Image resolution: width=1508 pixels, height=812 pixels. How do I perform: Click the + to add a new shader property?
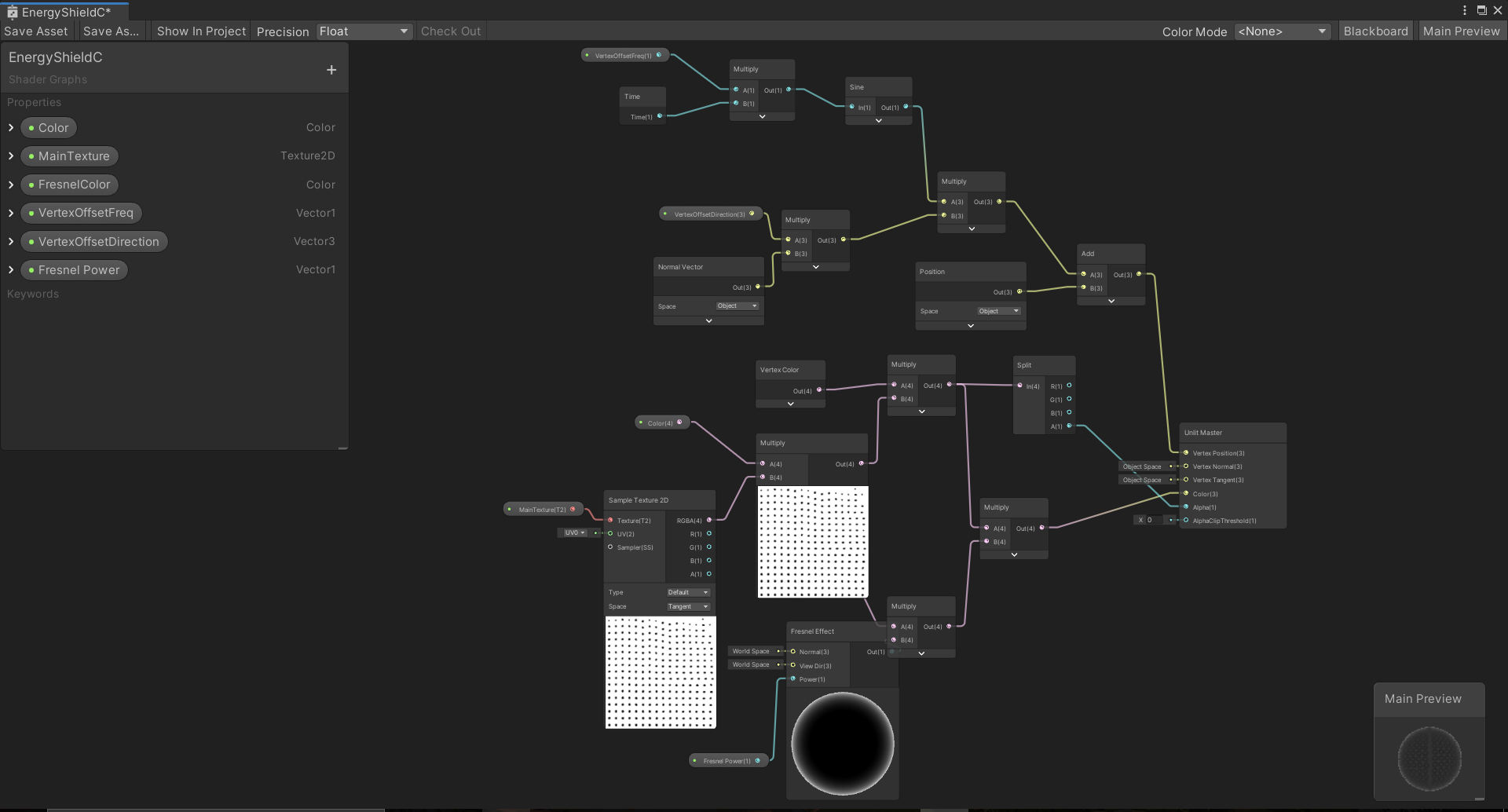click(331, 69)
